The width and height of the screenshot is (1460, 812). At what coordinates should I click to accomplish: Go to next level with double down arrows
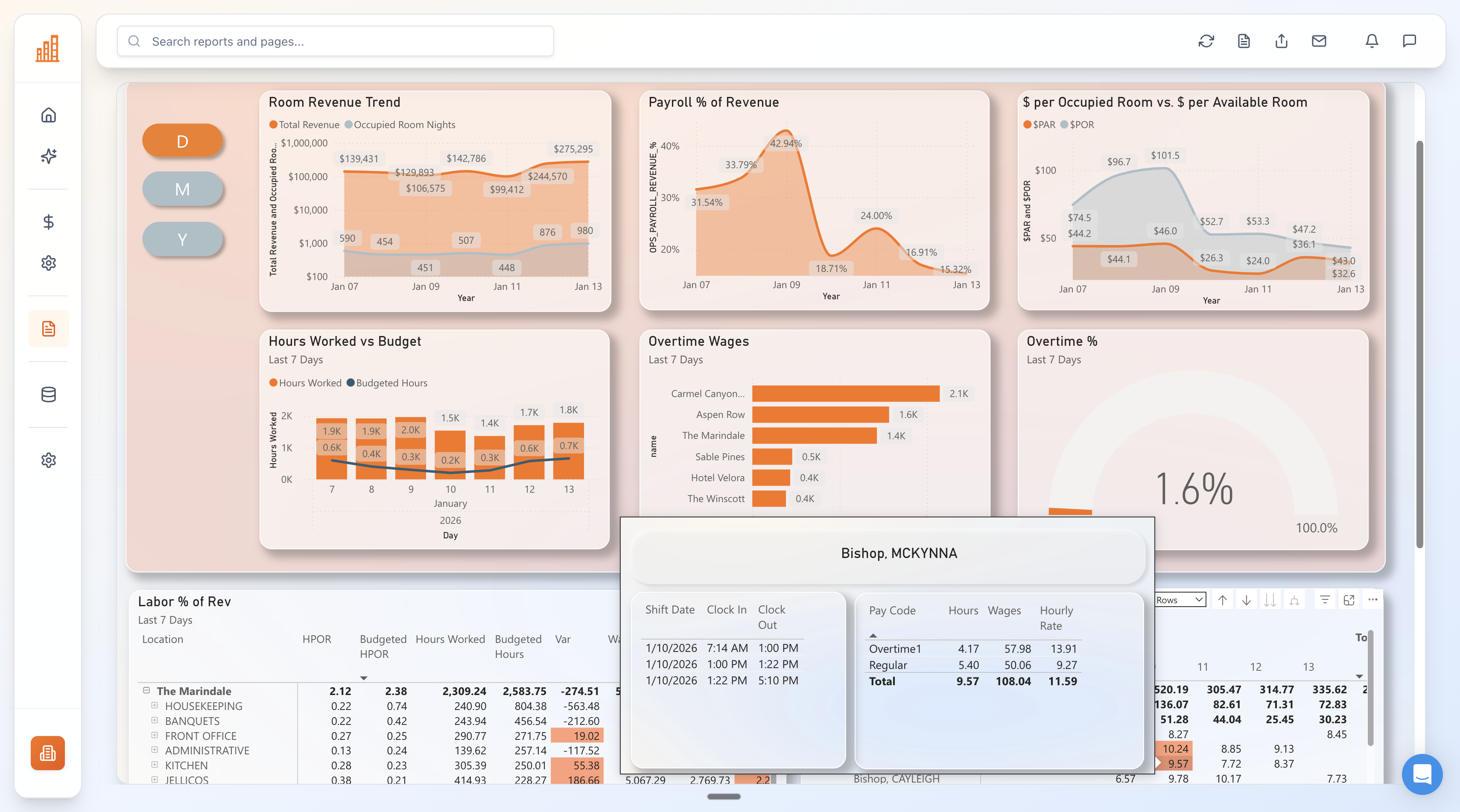tap(1270, 600)
